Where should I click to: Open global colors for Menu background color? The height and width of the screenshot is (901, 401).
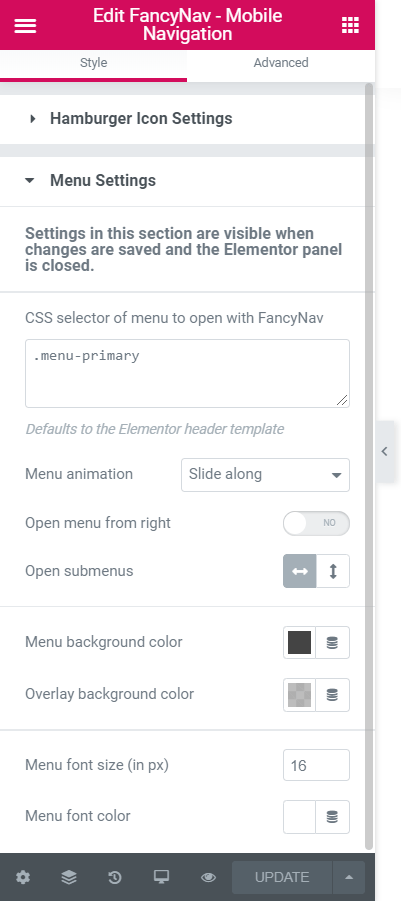point(332,642)
